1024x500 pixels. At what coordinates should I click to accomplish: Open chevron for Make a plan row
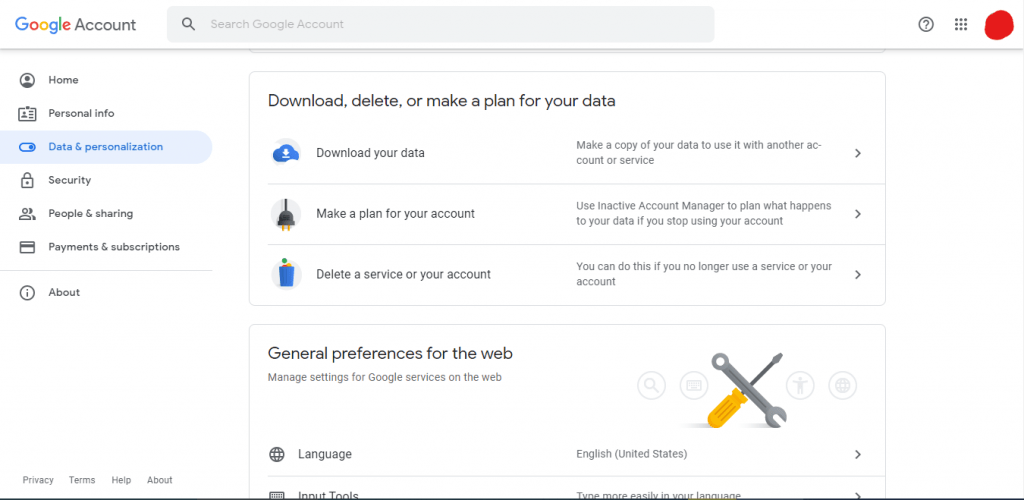[x=858, y=214]
